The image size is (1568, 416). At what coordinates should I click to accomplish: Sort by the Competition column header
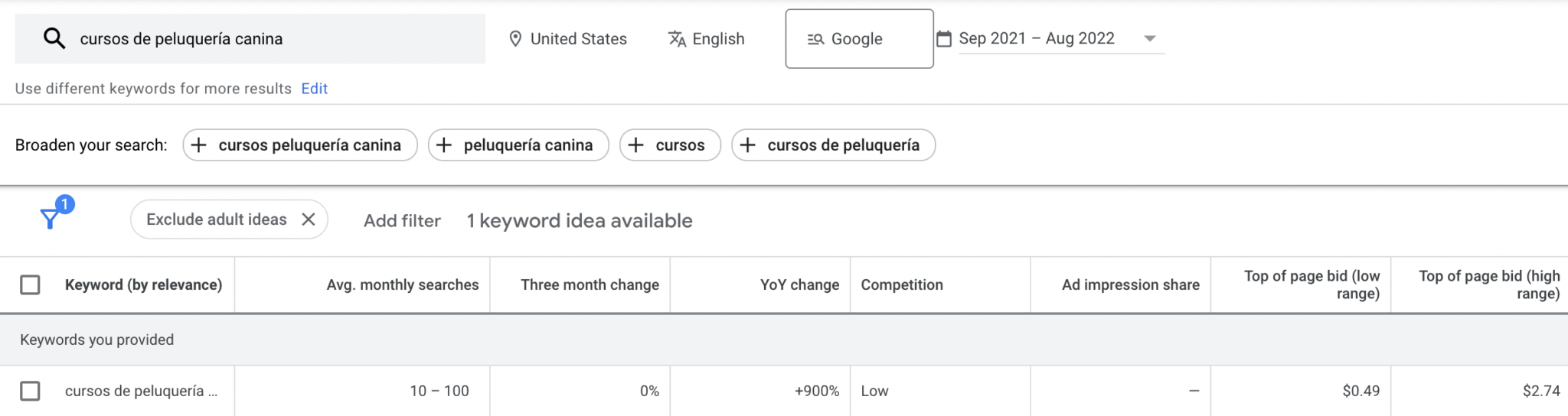[902, 284]
